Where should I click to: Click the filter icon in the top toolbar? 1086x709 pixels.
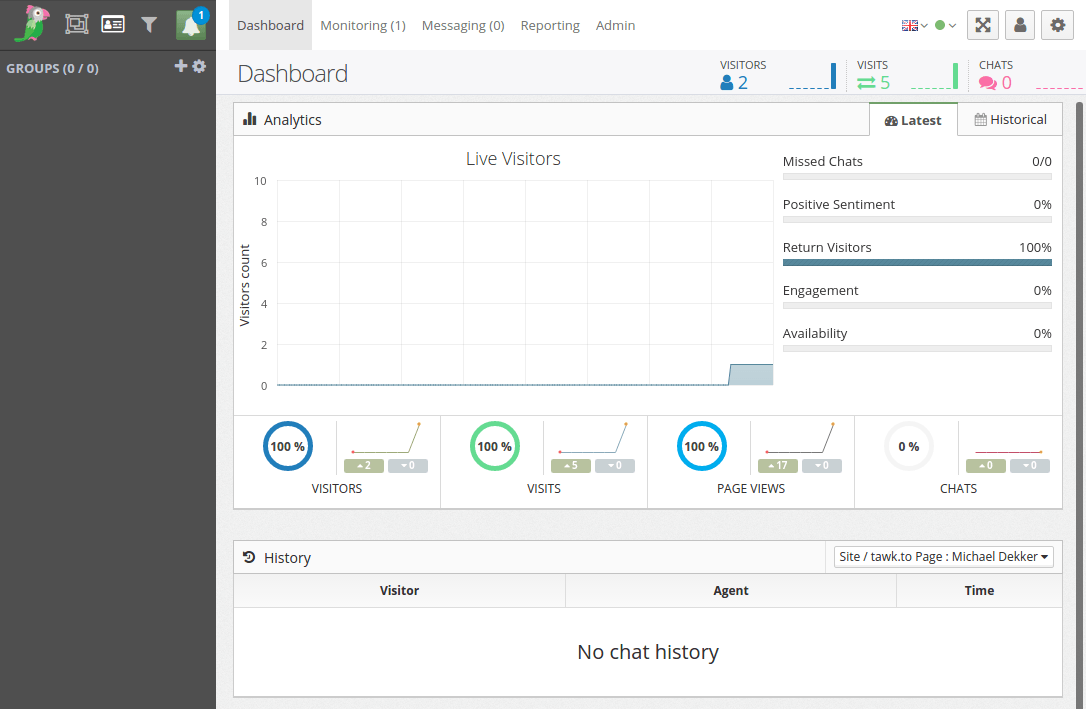[148, 23]
